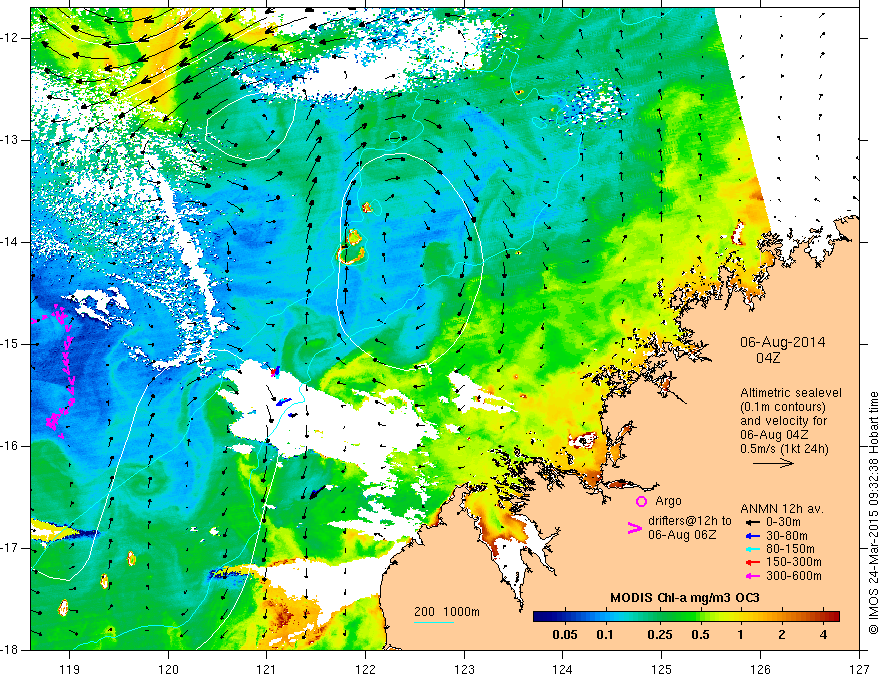
Task: Click latitude axis label -12
Action: tap(11, 38)
